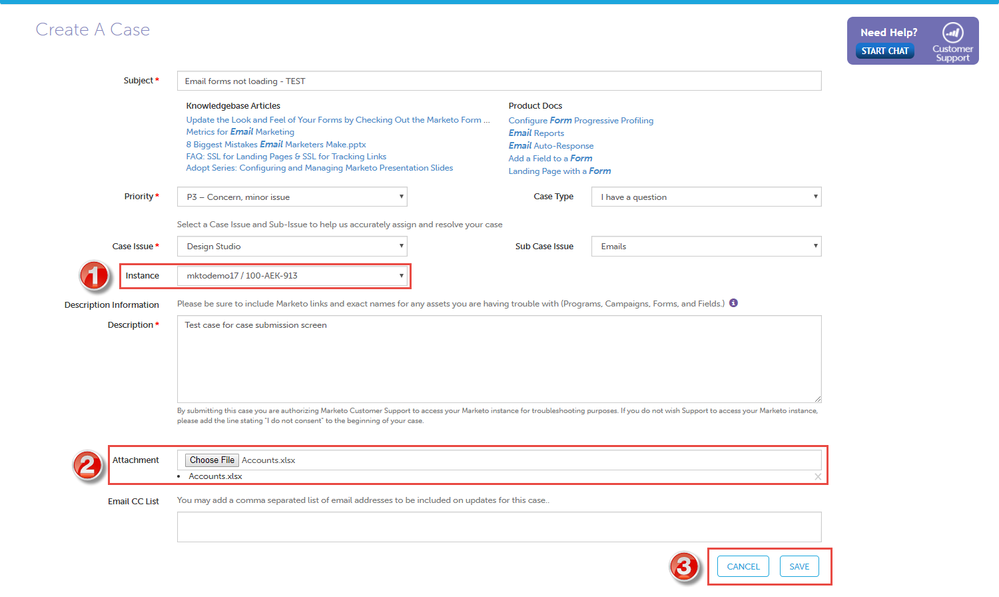
Task: Click the 'Select a Case Issue and Sub-Issue' hint text
Action: (x=340, y=224)
